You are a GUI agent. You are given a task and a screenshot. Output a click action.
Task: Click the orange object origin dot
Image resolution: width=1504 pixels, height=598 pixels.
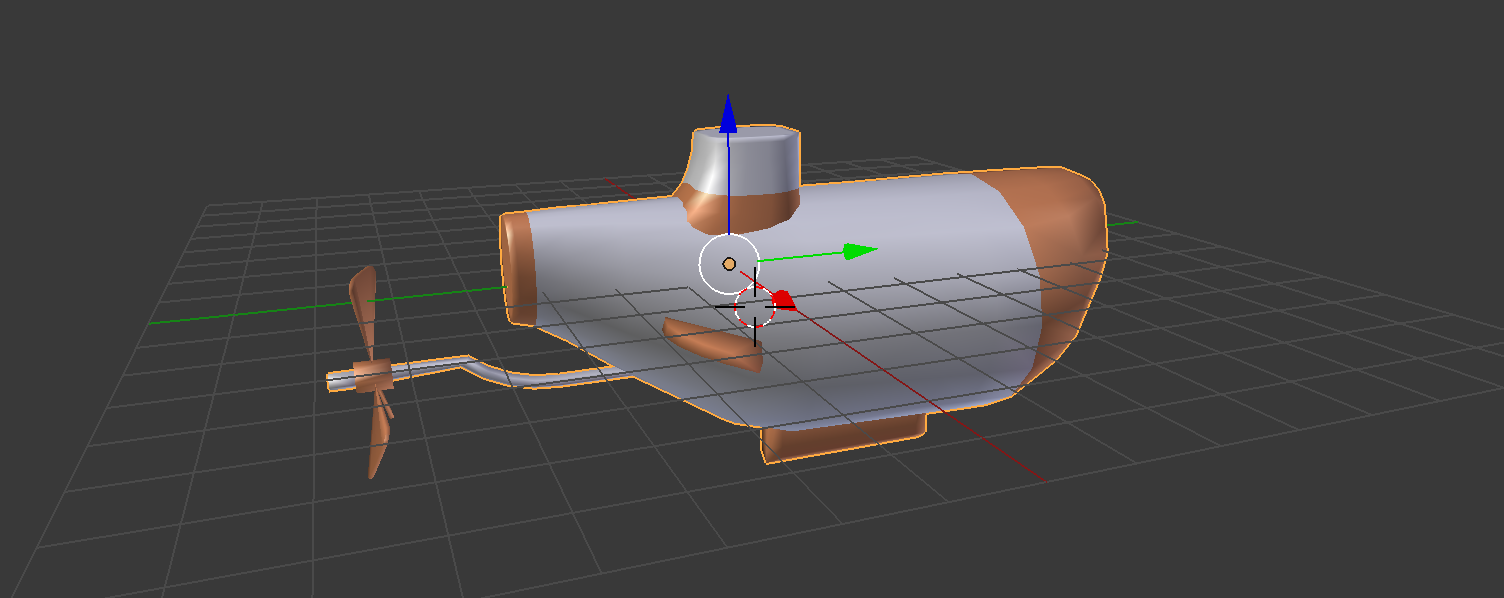coord(729,264)
